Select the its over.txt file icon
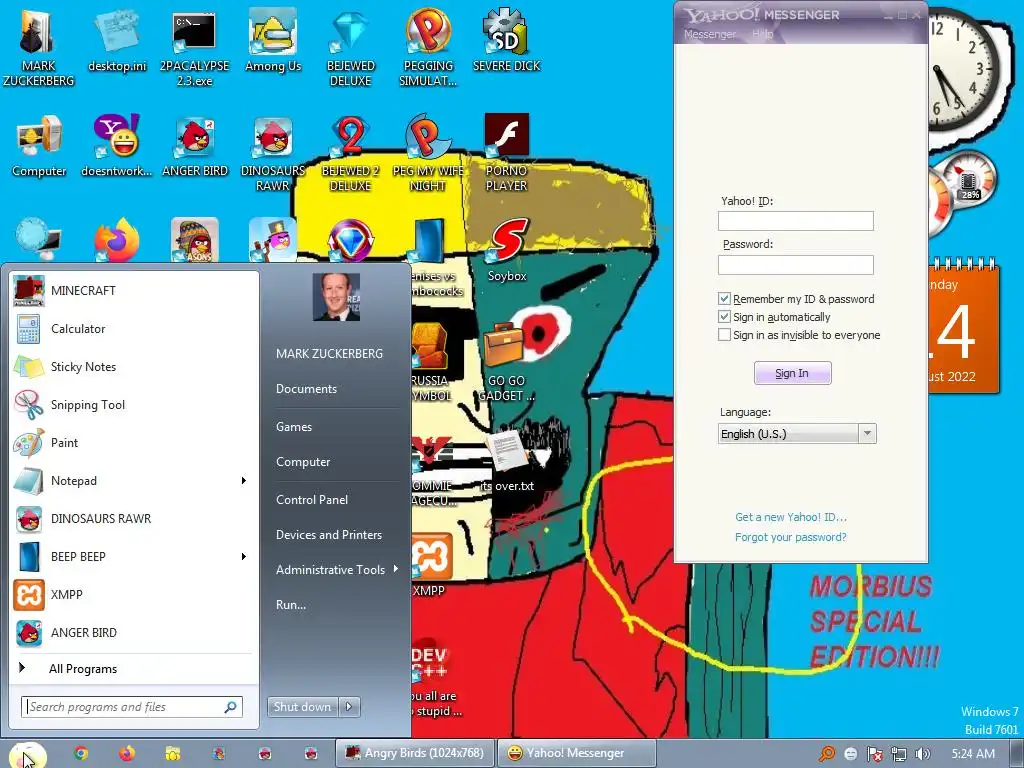The height and width of the screenshot is (768, 1024). (x=507, y=460)
